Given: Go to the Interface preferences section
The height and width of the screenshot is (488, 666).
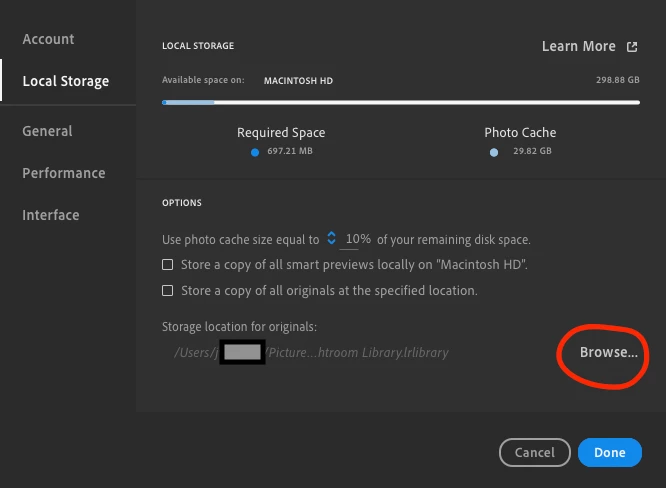Looking at the screenshot, I should point(51,215).
